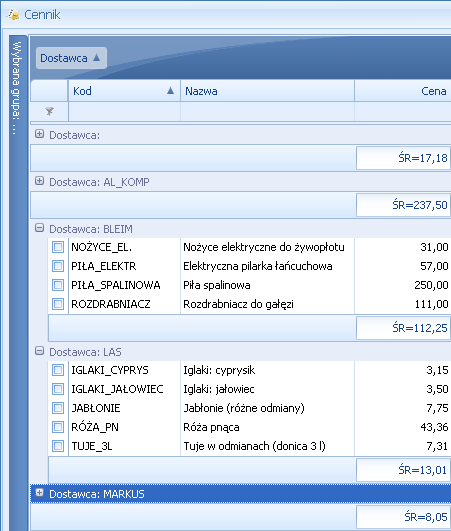Viewport: 451px width, 531px height.
Task: Click the RÓŻA_PN code cell
Action: click(x=124, y=427)
